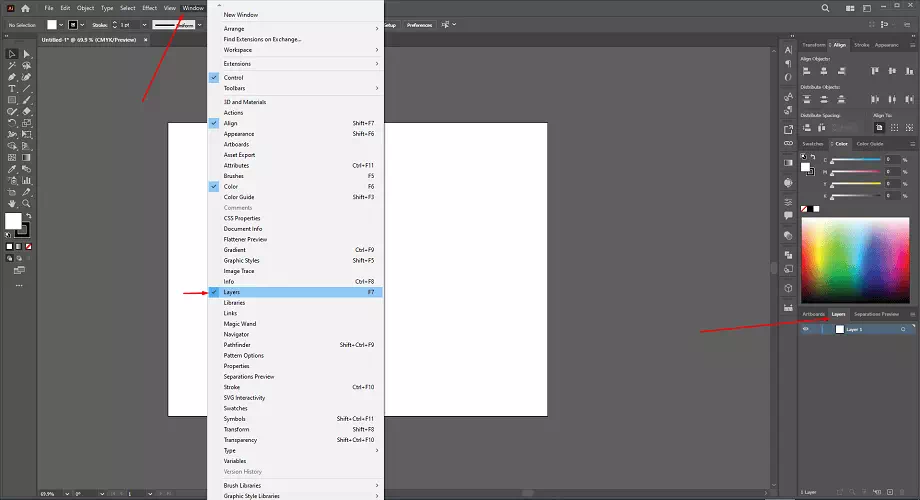This screenshot has width=920, height=500.
Task: Select the Eyedropper tool
Action: tap(12, 169)
